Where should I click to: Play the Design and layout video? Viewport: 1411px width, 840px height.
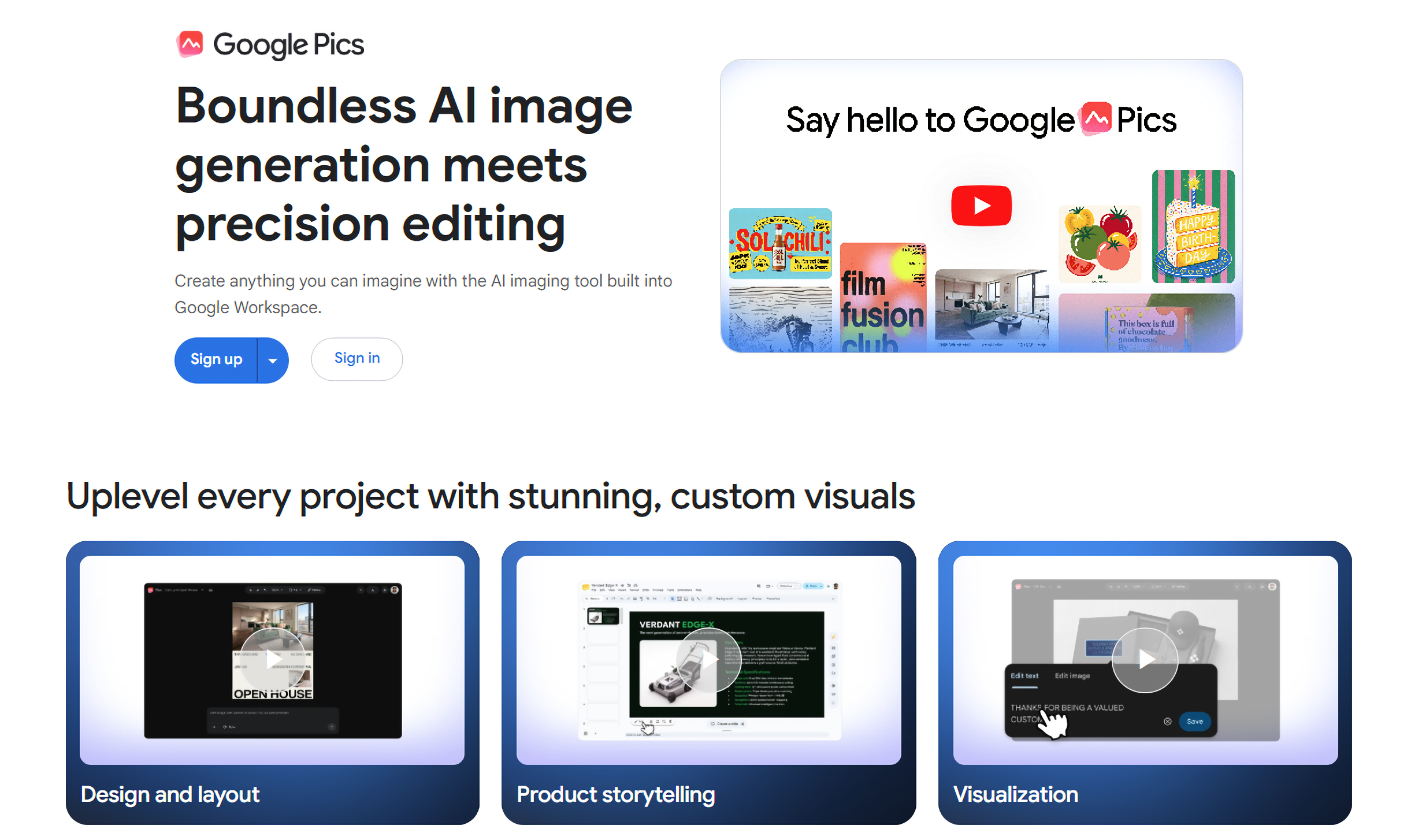point(273,660)
